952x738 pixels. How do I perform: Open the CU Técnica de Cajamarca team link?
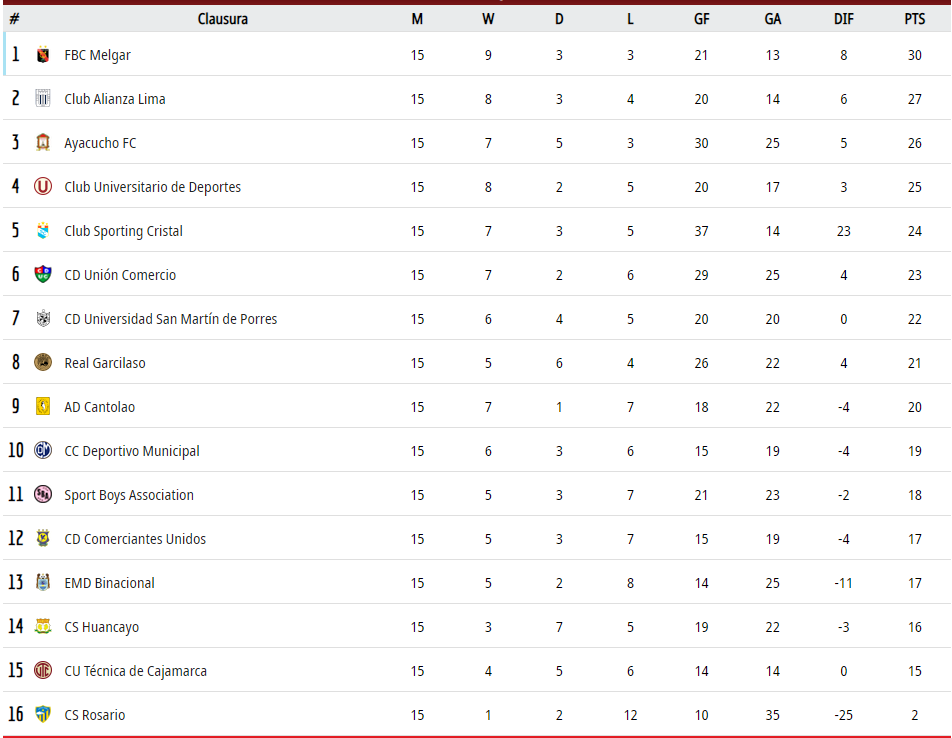click(135, 671)
